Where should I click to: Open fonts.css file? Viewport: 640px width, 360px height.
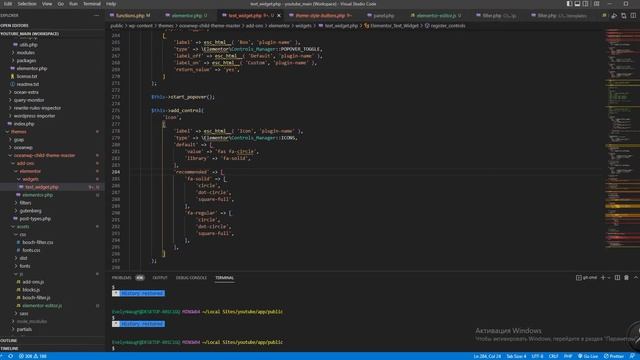click(31, 250)
